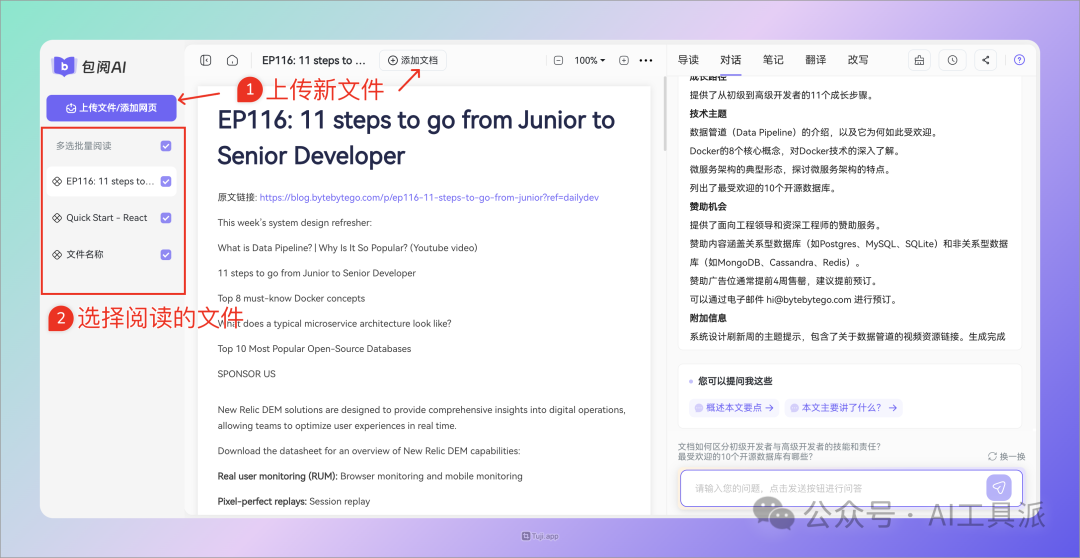Toggle the sidebar collapse icon
Screen dimensions: 1080x558
[206, 60]
